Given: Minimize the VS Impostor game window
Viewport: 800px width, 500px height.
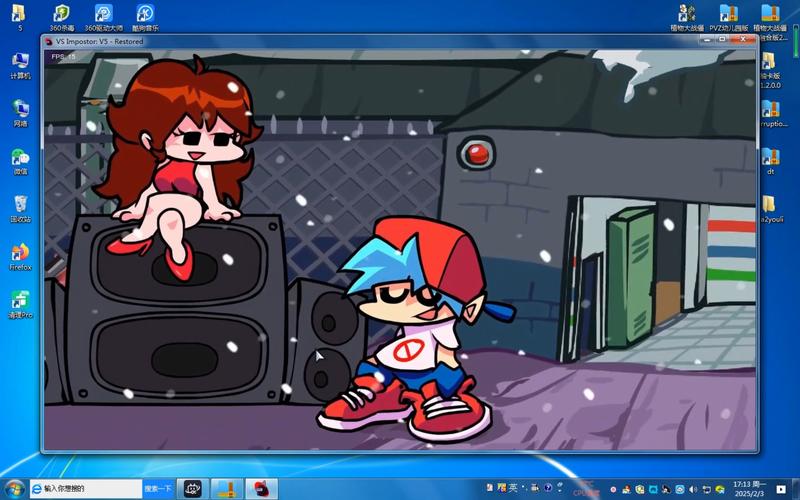Looking at the screenshot, I should click(x=707, y=39).
